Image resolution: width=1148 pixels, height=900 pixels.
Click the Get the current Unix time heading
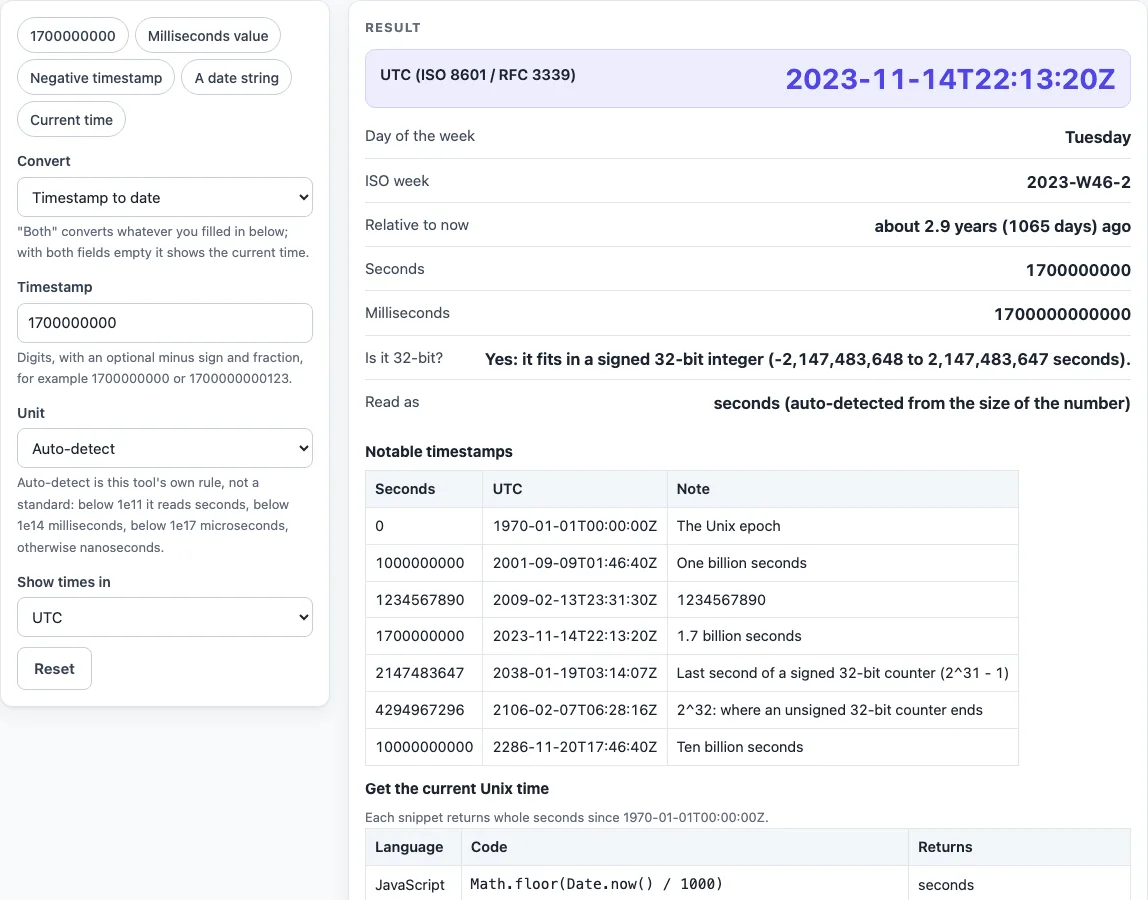click(x=457, y=789)
